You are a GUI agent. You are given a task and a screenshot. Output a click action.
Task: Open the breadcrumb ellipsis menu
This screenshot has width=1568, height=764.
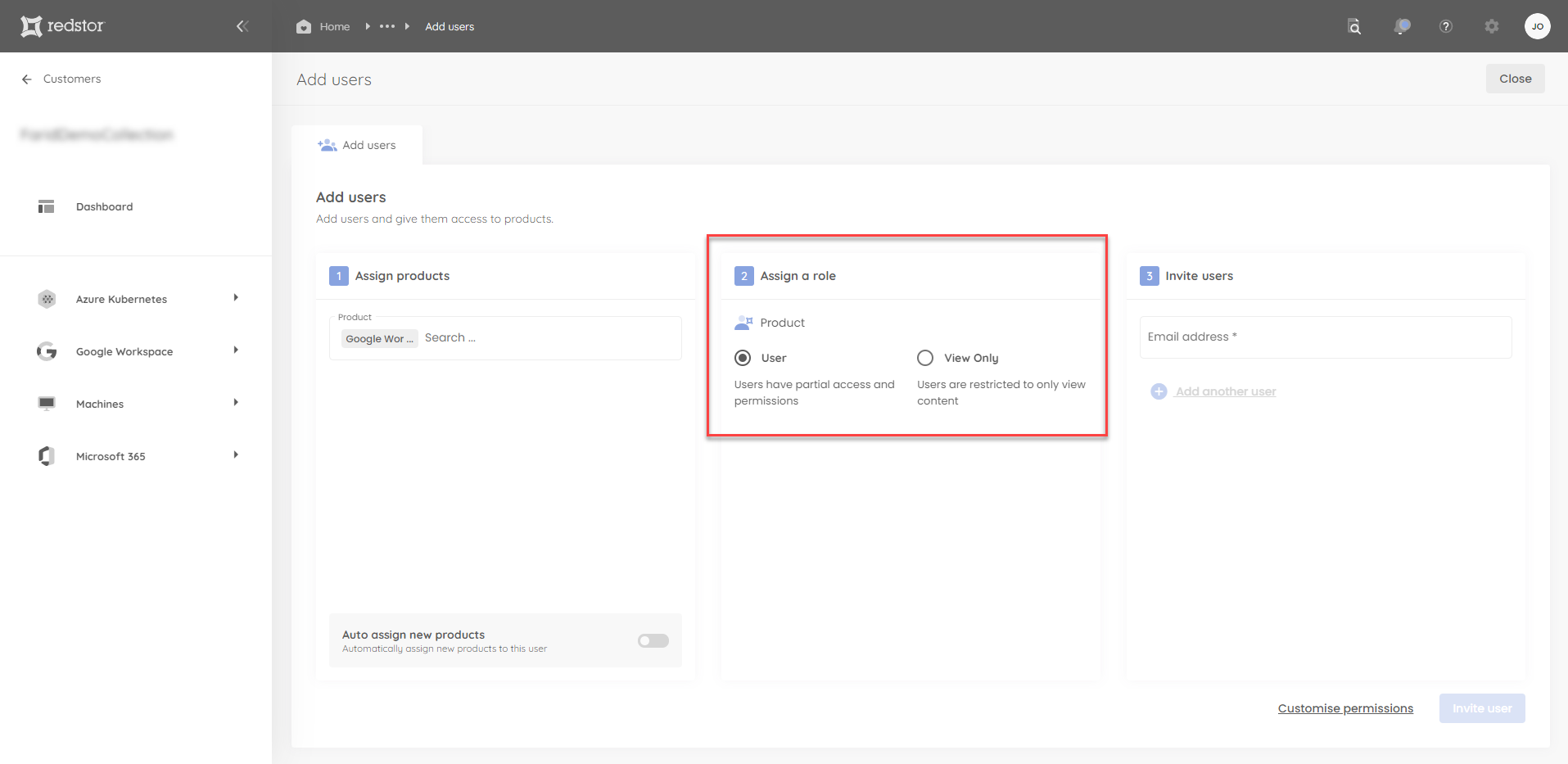pyautogui.click(x=387, y=26)
